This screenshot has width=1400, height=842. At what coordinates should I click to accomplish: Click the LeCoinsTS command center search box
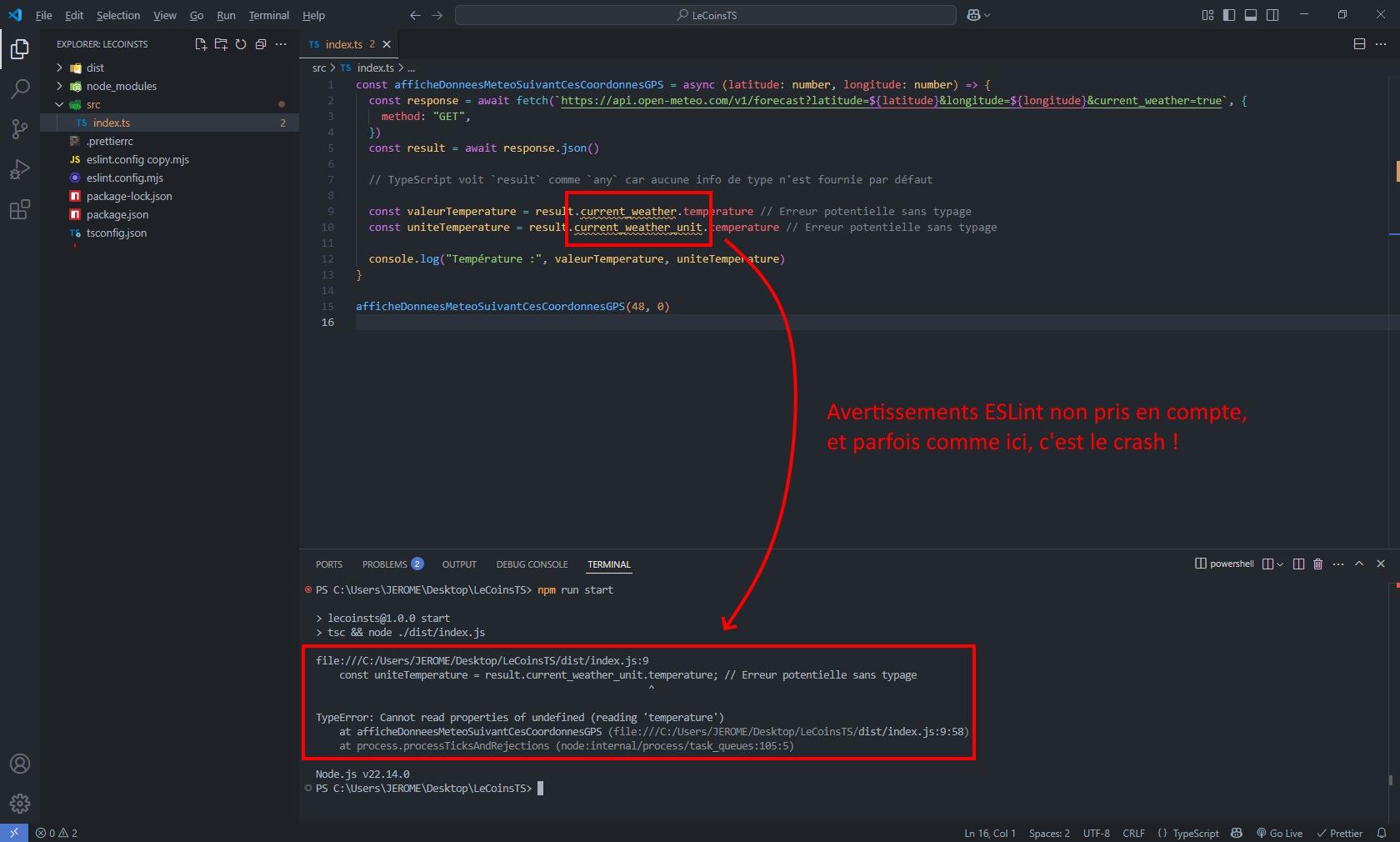click(706, 15)
